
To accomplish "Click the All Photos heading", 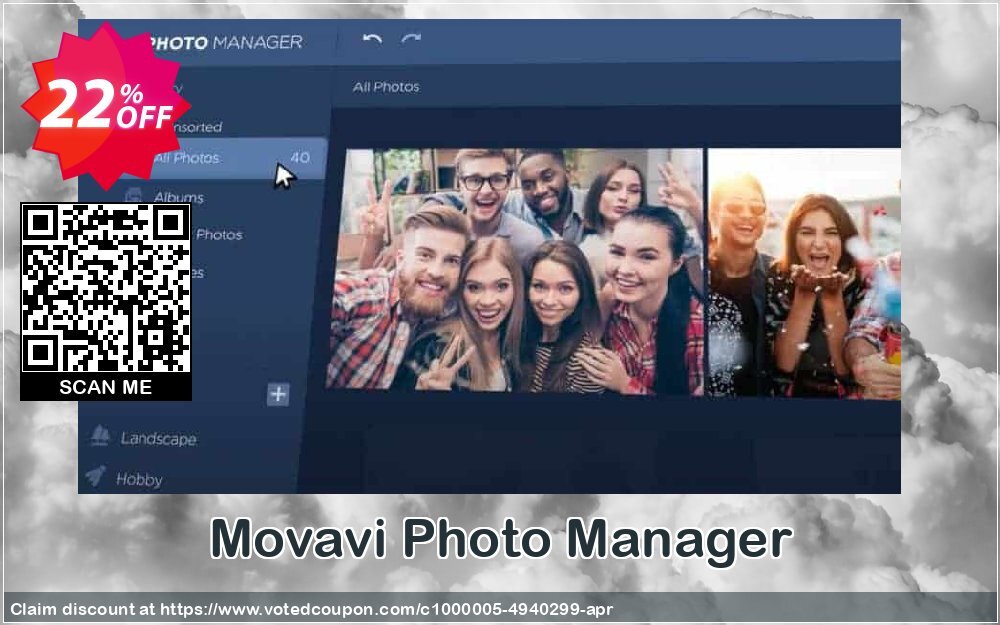I will pyautogui.click(x=386, y=87).
